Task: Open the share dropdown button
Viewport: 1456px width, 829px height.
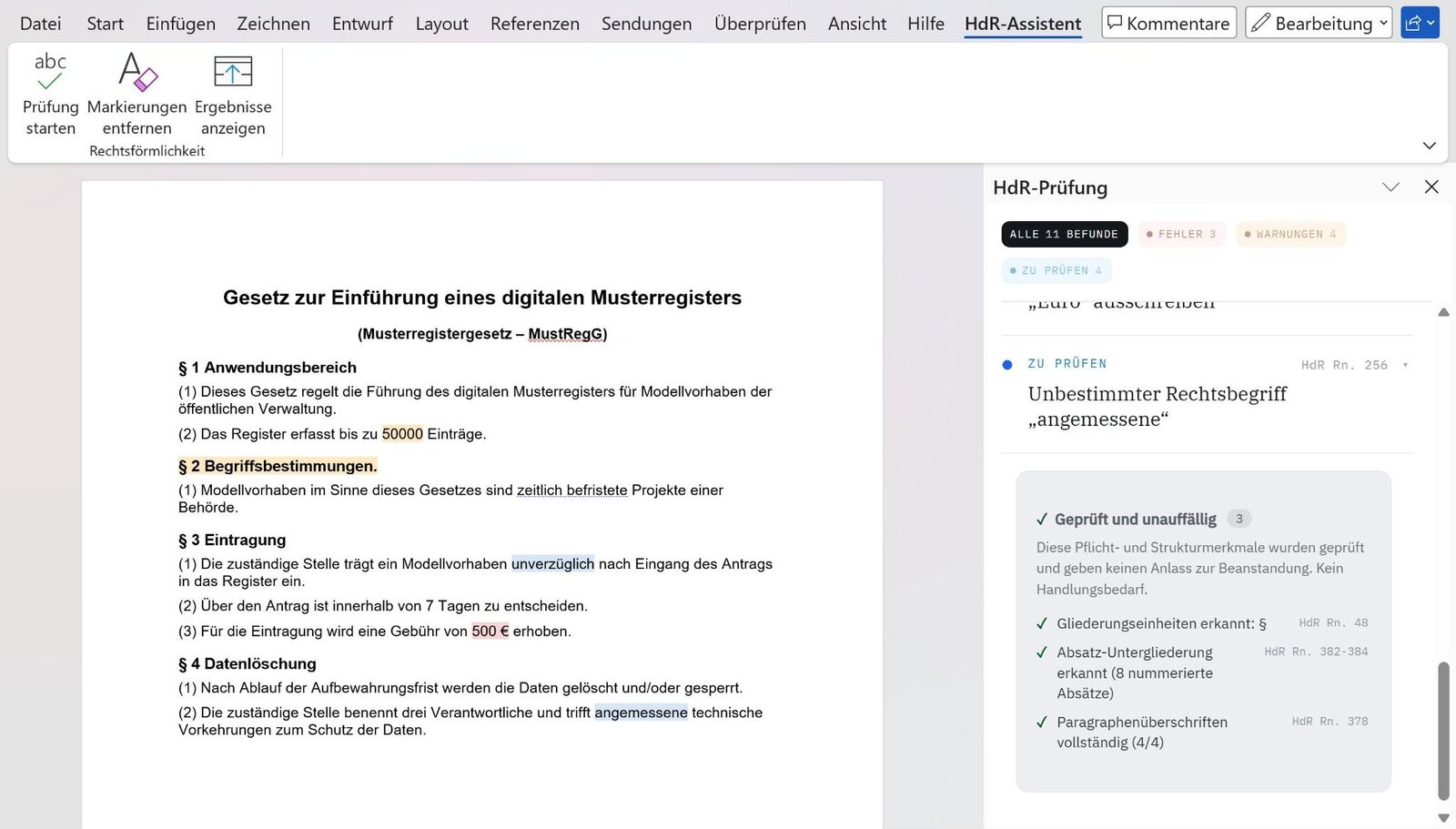Action: [1420, 23]
